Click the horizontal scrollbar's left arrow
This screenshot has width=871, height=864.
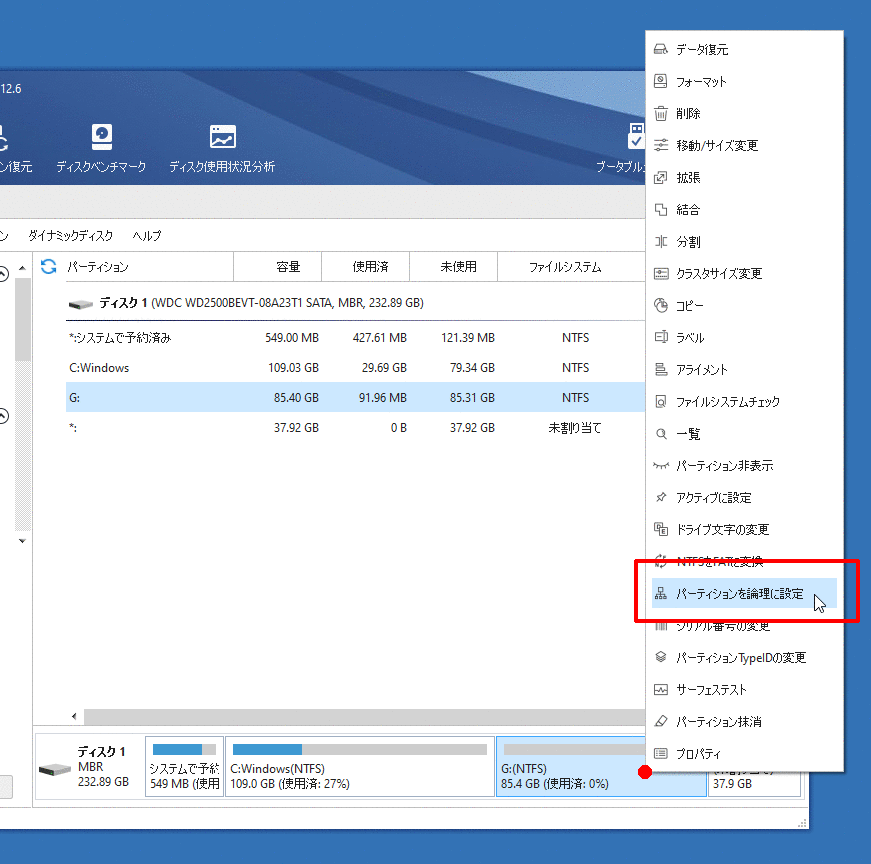(x=74, y=717)
